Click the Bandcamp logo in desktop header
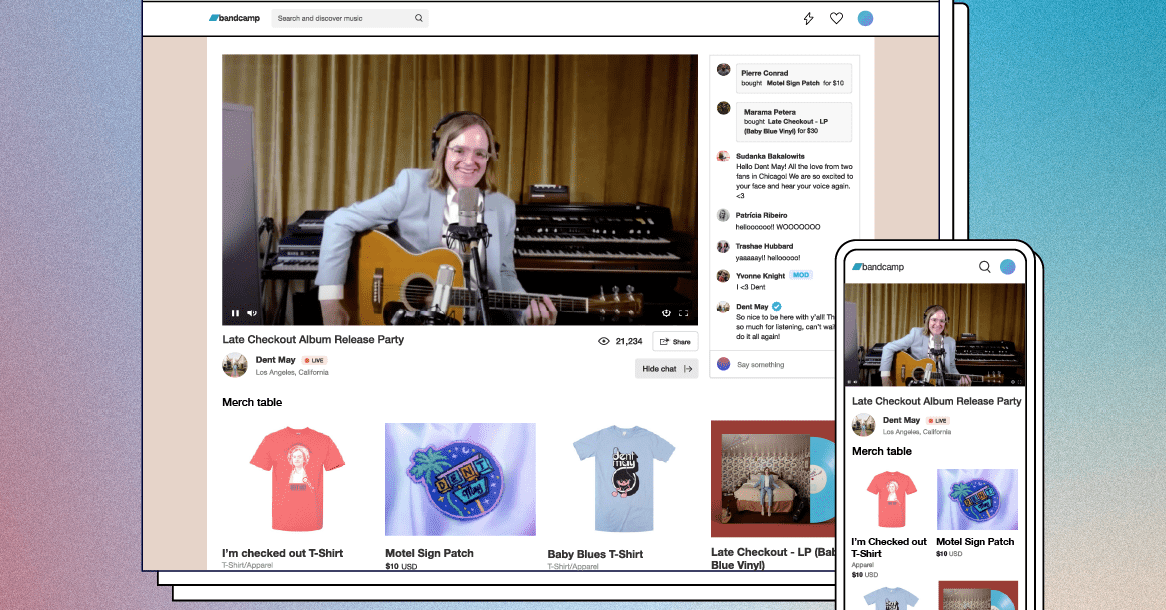This screenshot has width=1166, height=610. click(234, 18)
